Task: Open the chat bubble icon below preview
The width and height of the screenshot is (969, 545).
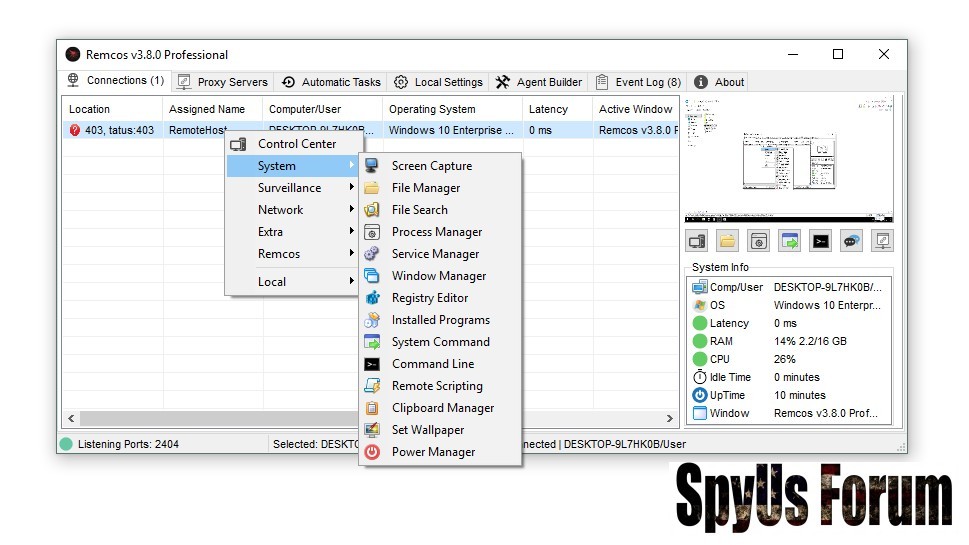Action: click(851, 241)
